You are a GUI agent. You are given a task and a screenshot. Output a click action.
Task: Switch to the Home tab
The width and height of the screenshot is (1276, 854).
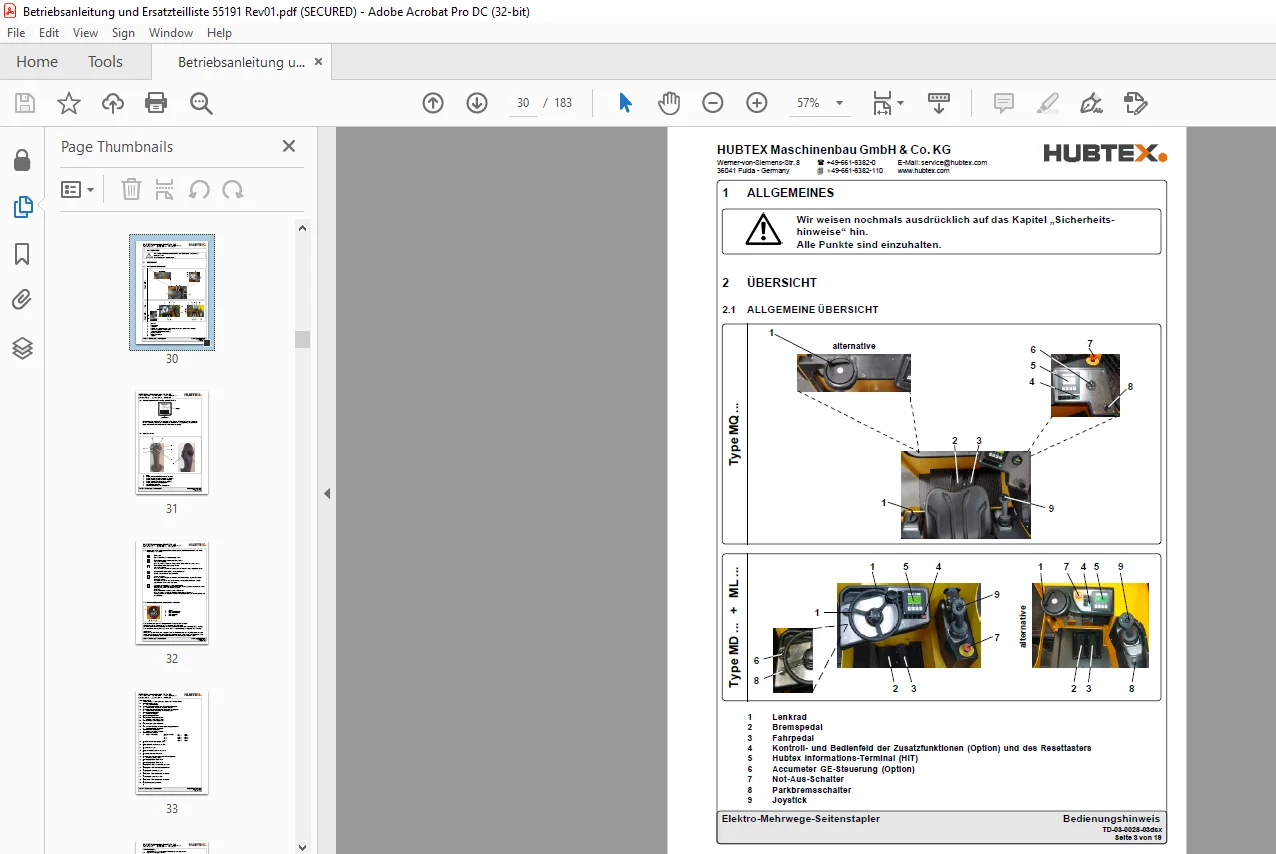(x=37, y=62)
